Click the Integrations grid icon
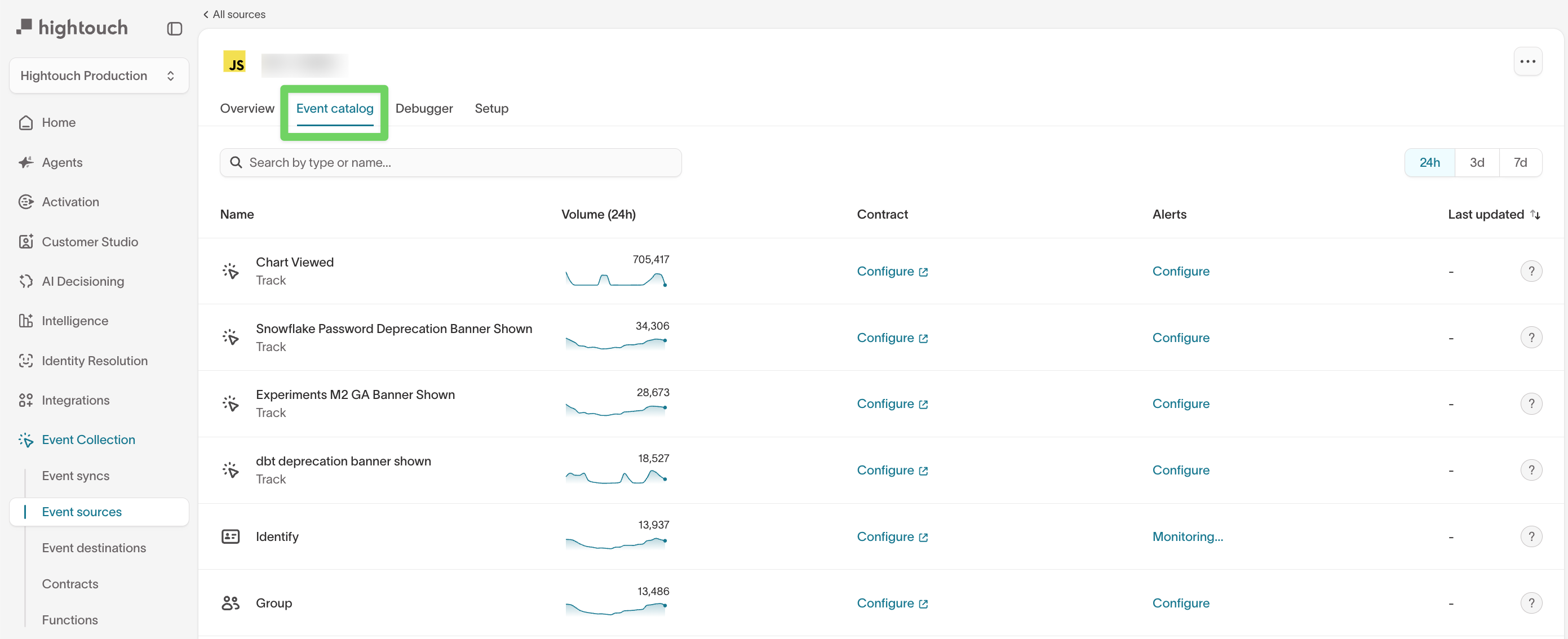The width and height of the screenshot is (1568, 639). 25,401
